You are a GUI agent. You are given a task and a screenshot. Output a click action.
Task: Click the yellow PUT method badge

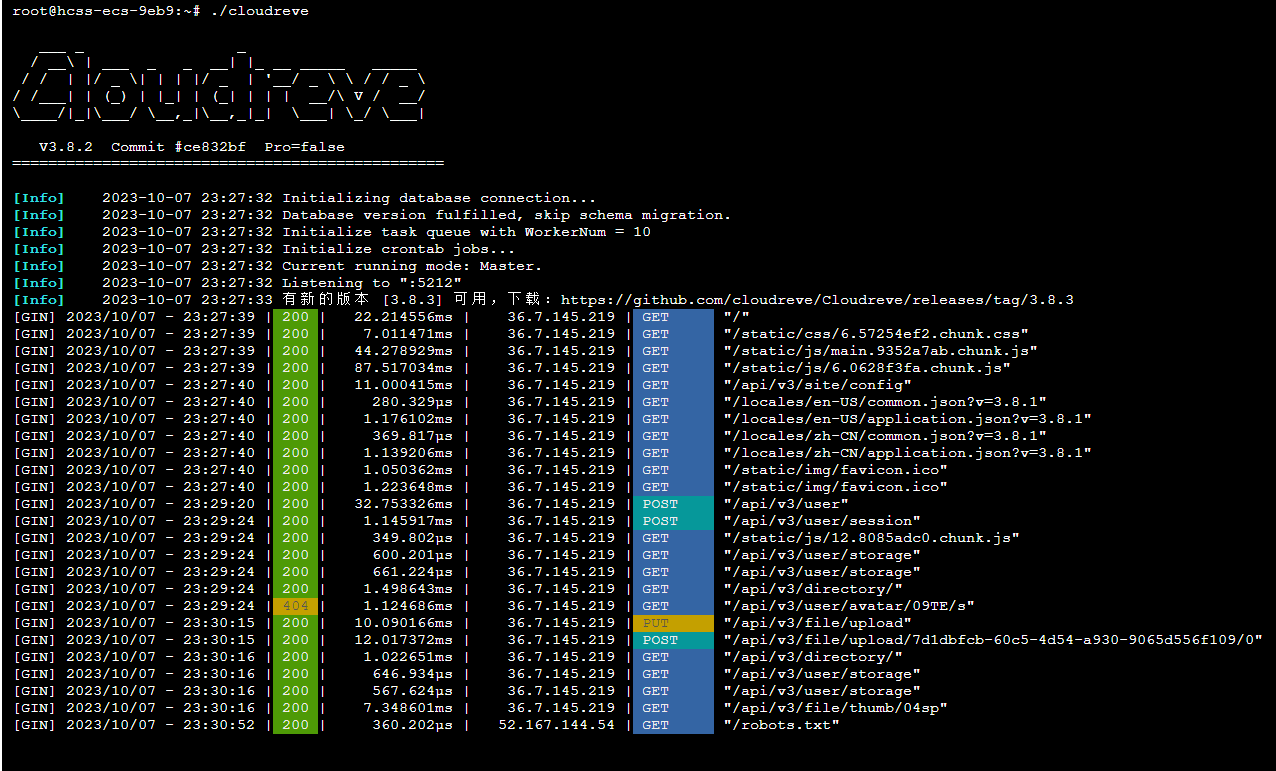673,623
